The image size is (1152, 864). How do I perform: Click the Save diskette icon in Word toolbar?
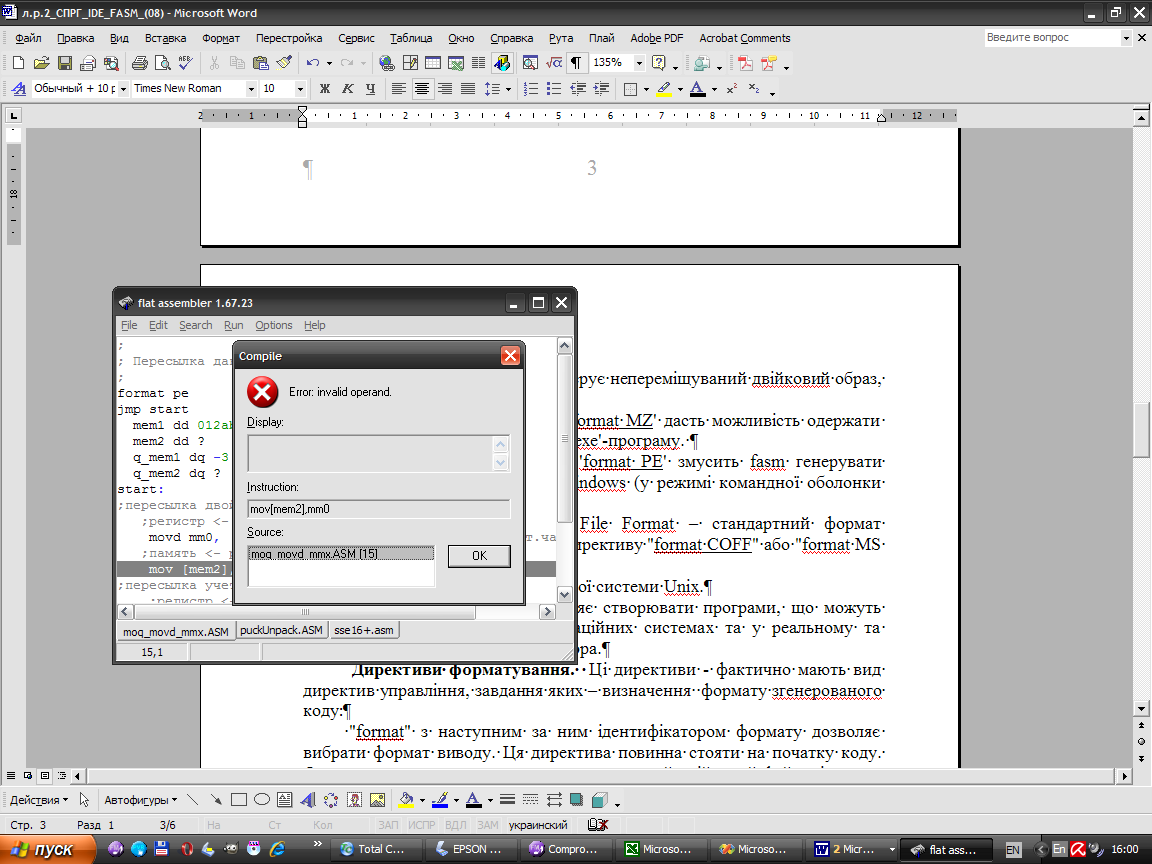point(65,63)
